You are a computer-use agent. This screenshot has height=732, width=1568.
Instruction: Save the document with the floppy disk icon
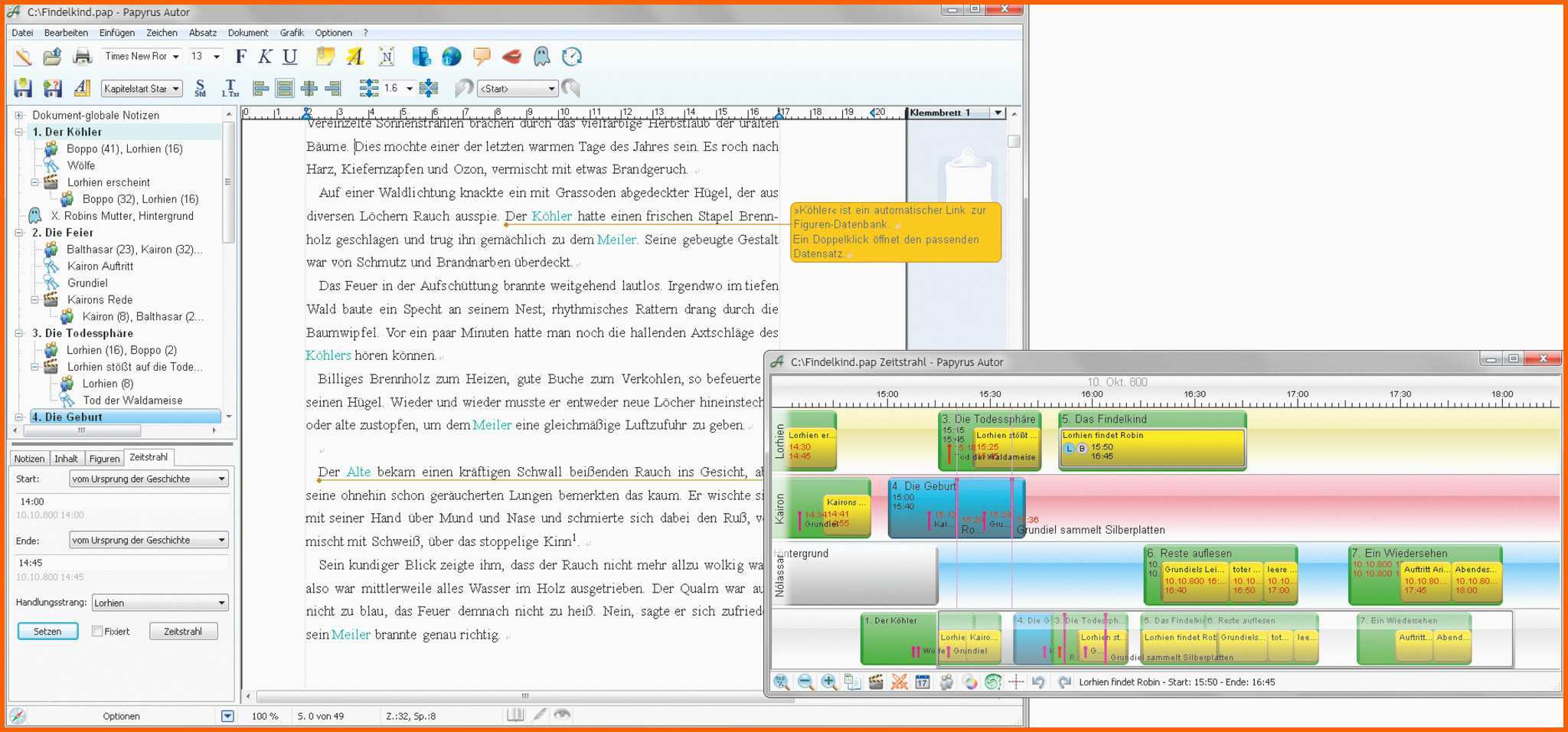pos(23,88)
